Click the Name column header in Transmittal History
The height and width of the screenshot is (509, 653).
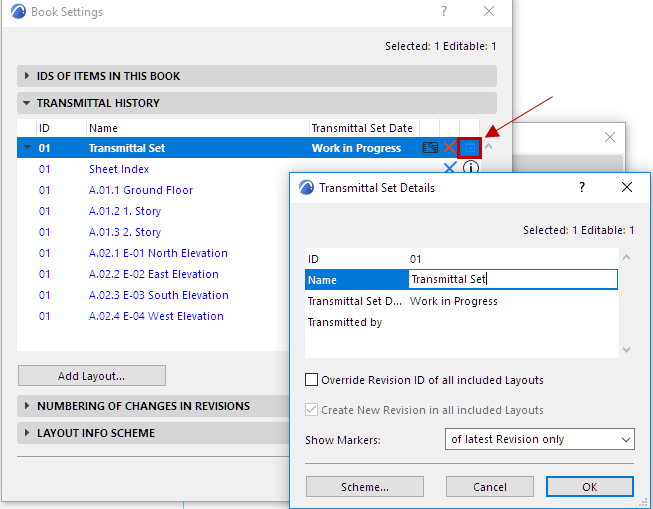coord(198,128)
